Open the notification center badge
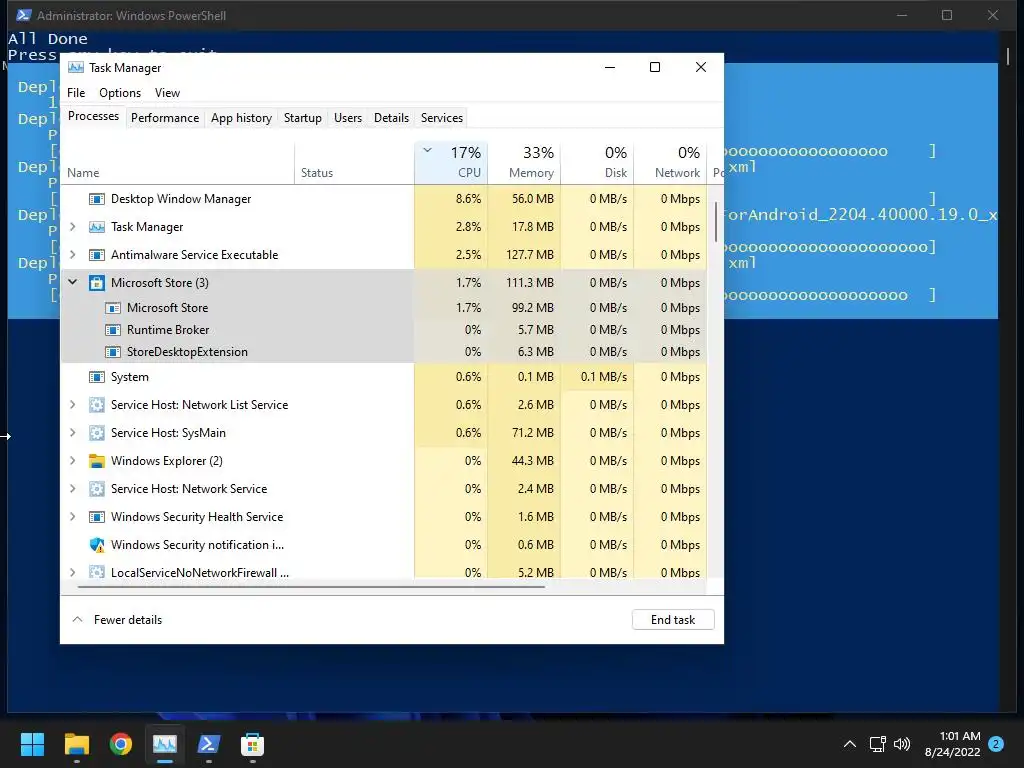The image size is (1024, 768). click(x=996, y=744)
